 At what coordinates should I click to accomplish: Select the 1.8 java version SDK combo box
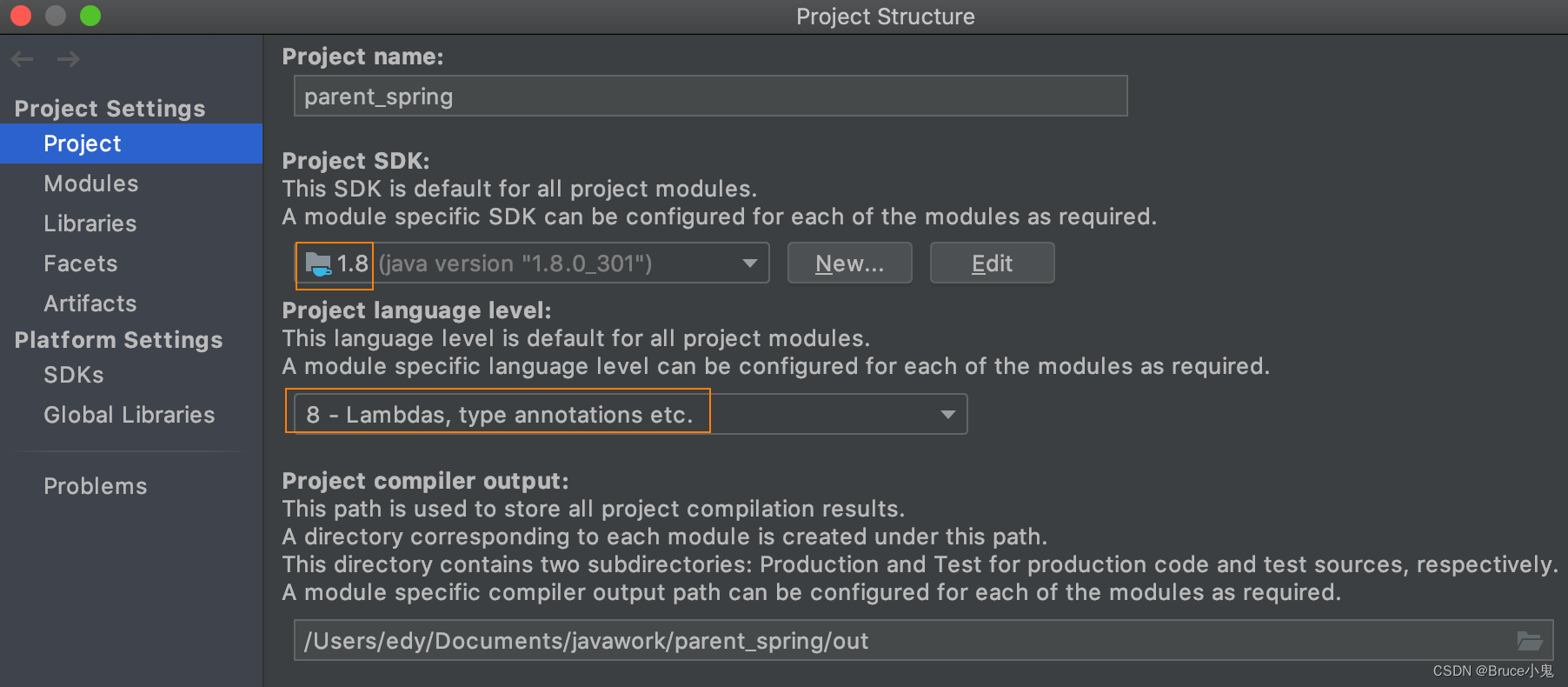tap(532, 263)
